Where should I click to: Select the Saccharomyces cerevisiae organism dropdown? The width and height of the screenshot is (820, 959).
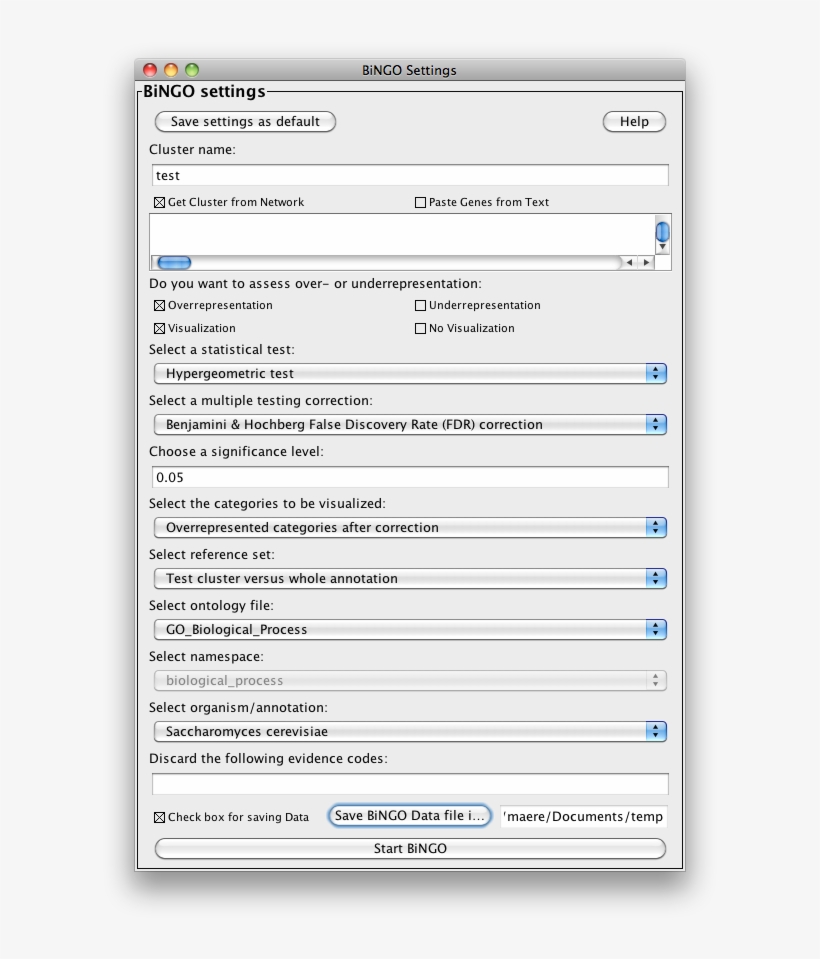(410, 731)
